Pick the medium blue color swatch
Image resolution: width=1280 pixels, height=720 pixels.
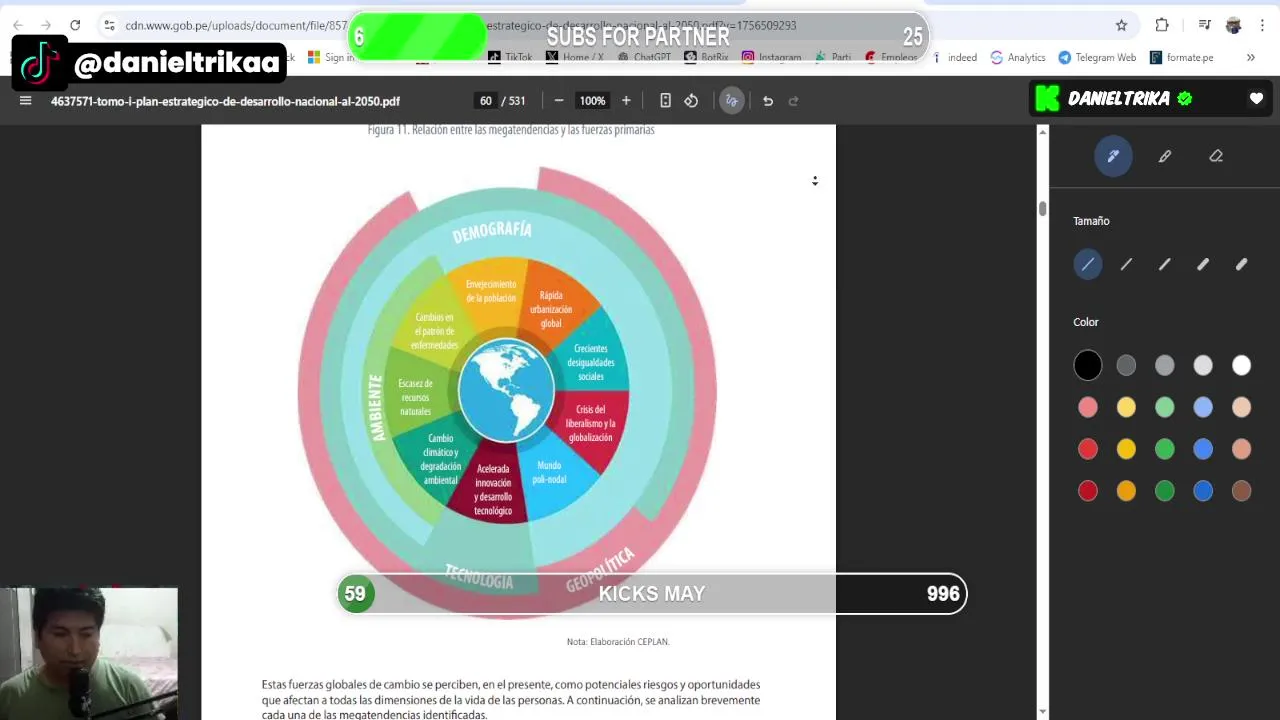pos(1203,449)
